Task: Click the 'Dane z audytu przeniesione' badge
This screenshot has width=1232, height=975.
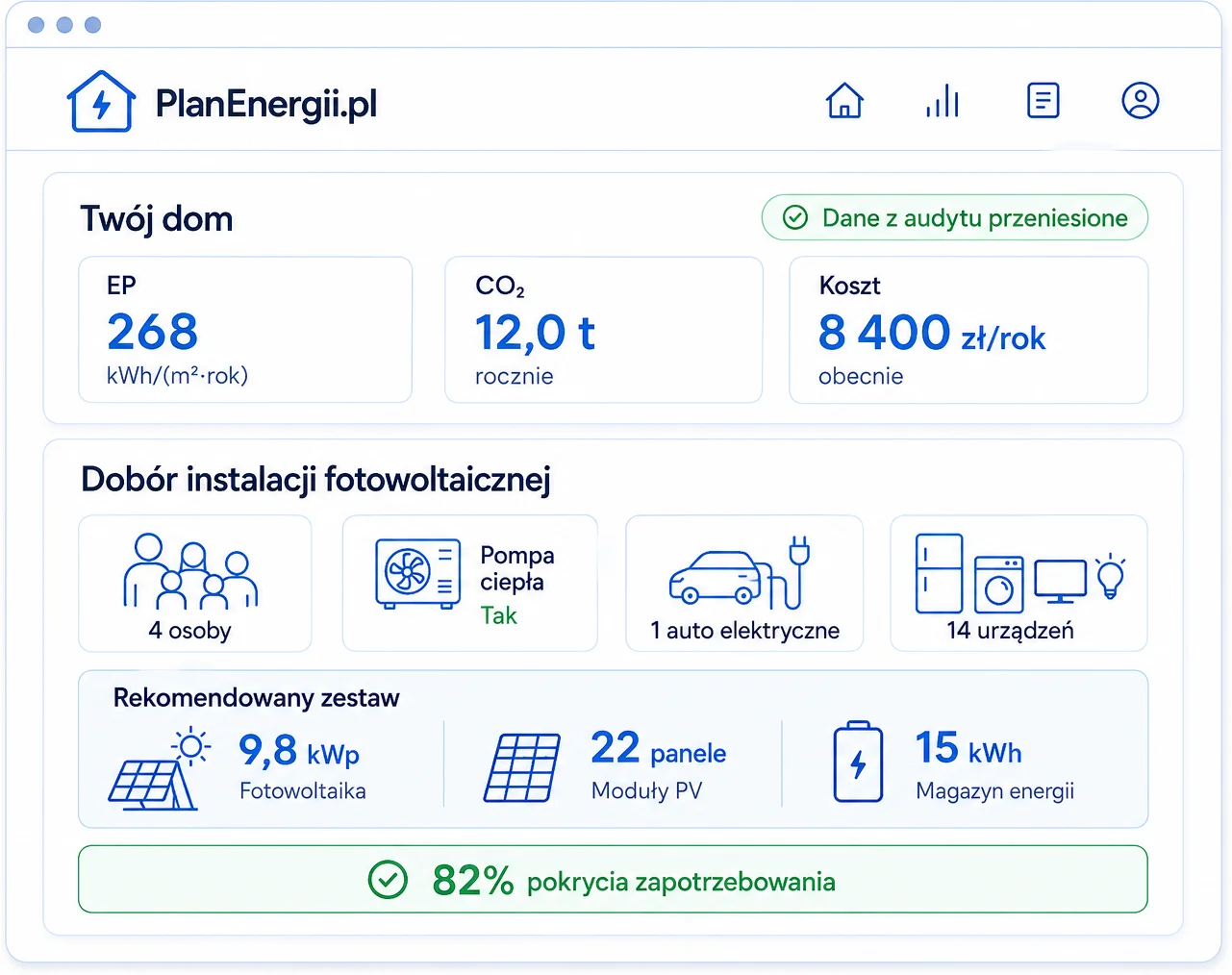Action: coord(954,217)
